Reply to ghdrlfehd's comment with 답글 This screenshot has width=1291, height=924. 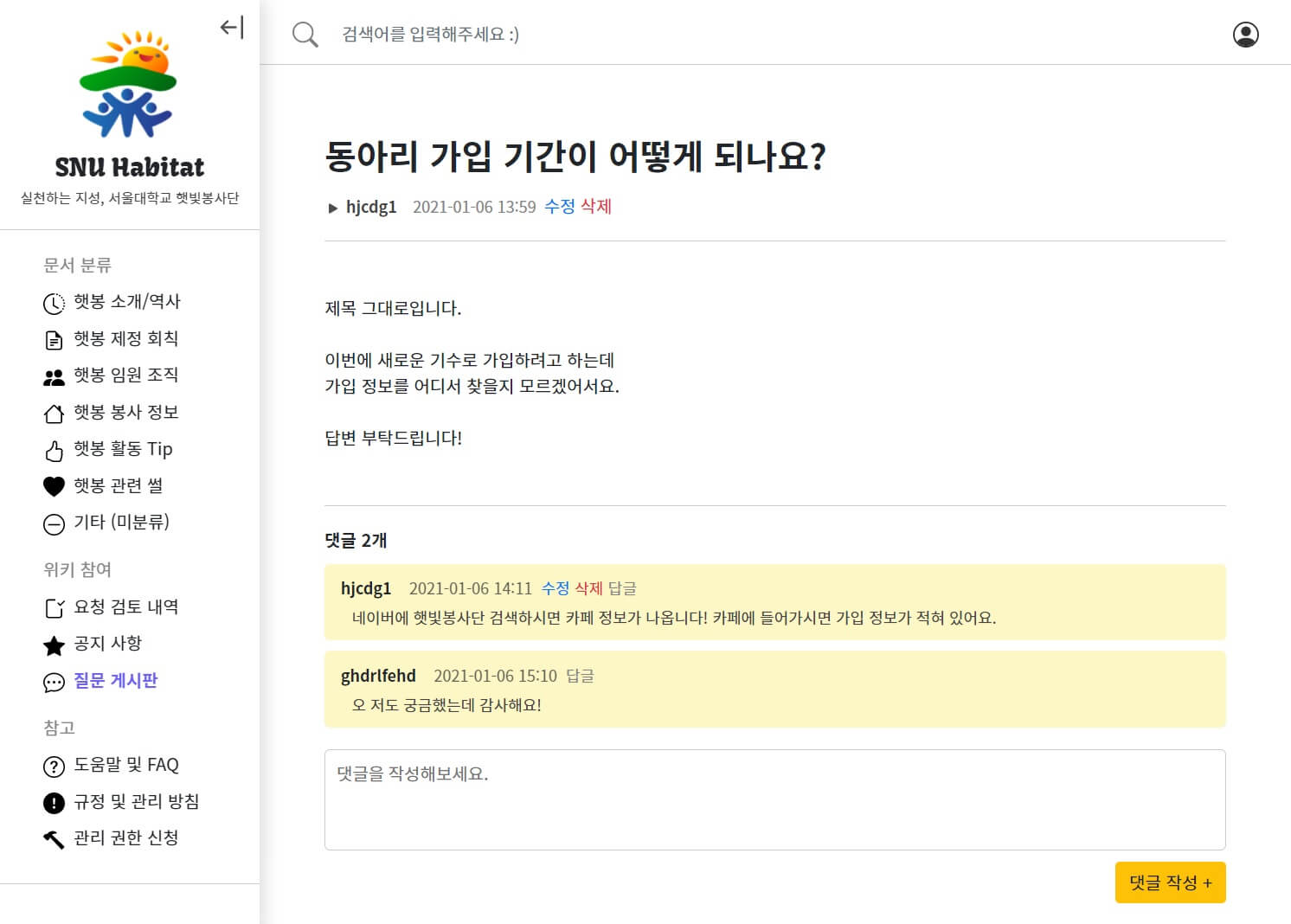pyautogui.click(x=580, y=676)
